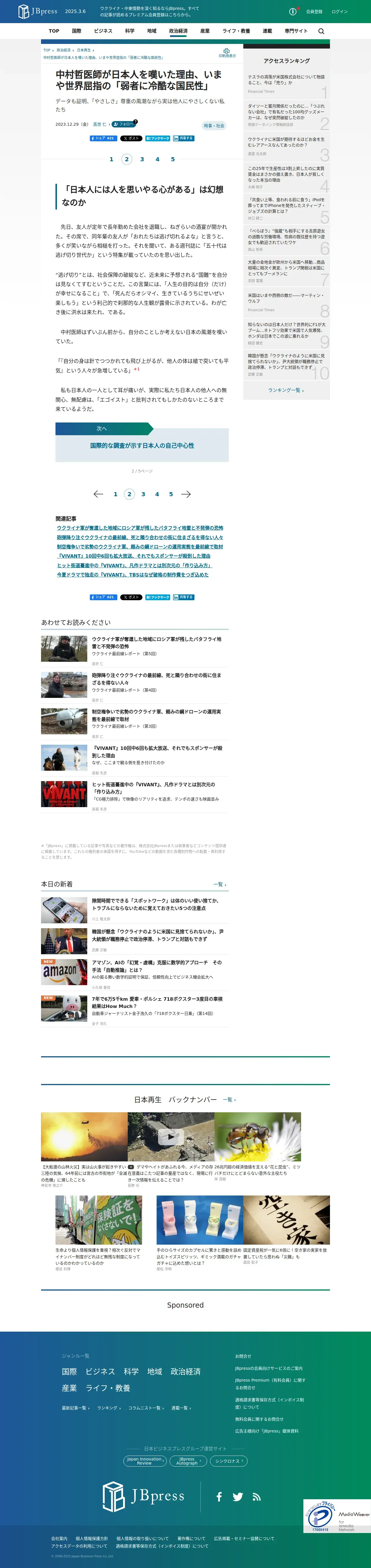Image resolution: width=371 pixels, height=1568 pixels.
Task: Open bee on flower back number thumbnail
Action: point(257,1137)
